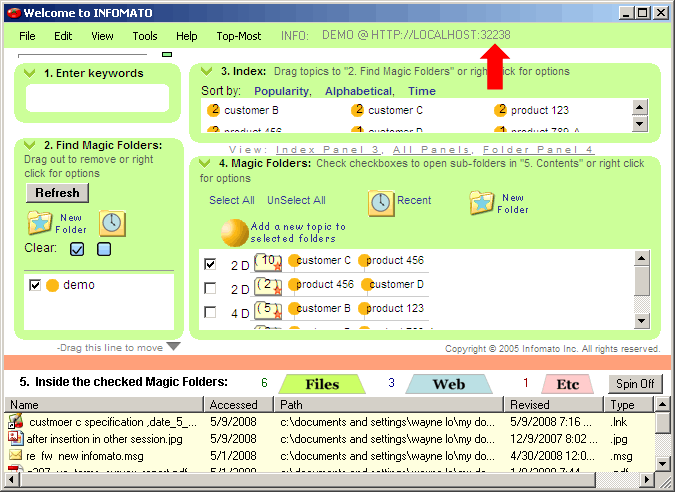This screenshot has height=492, width=675.
Task: Click the shortcut icon for custmoer c specification
Action: pos(15,421)
